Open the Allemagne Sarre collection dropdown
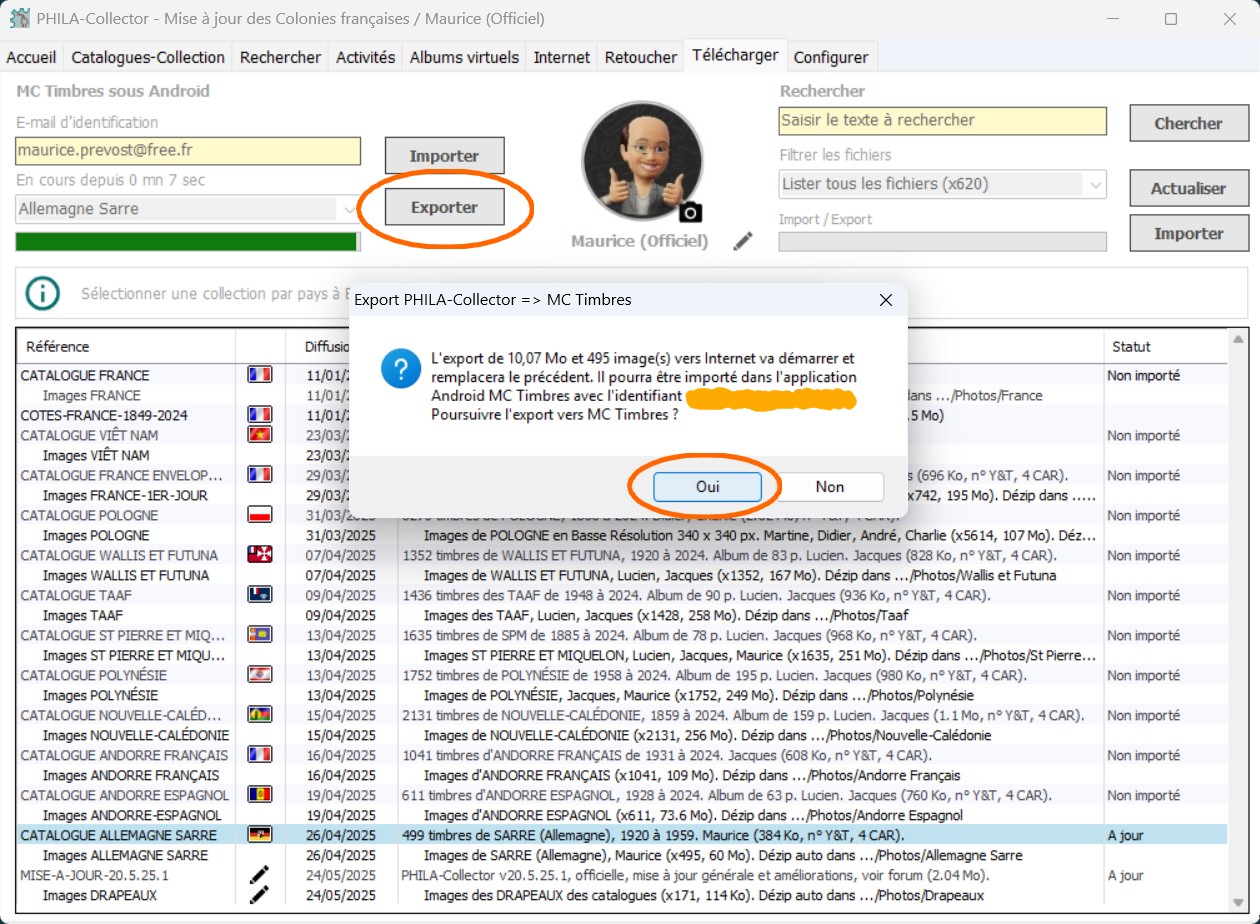Viewport: 1260px width, 924px height. (188, 209)
